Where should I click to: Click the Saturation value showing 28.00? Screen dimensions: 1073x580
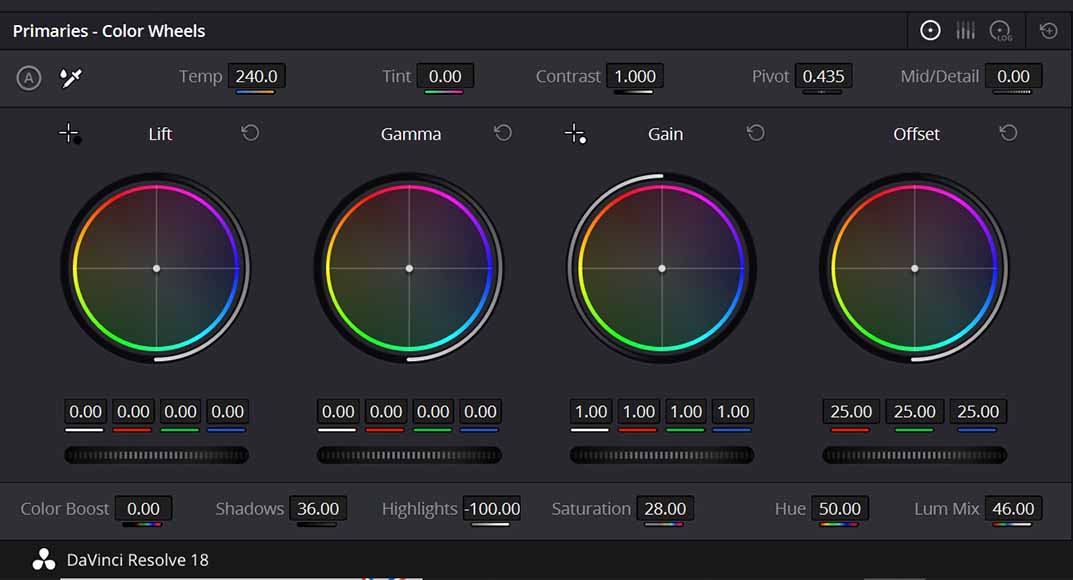[665, 508]
